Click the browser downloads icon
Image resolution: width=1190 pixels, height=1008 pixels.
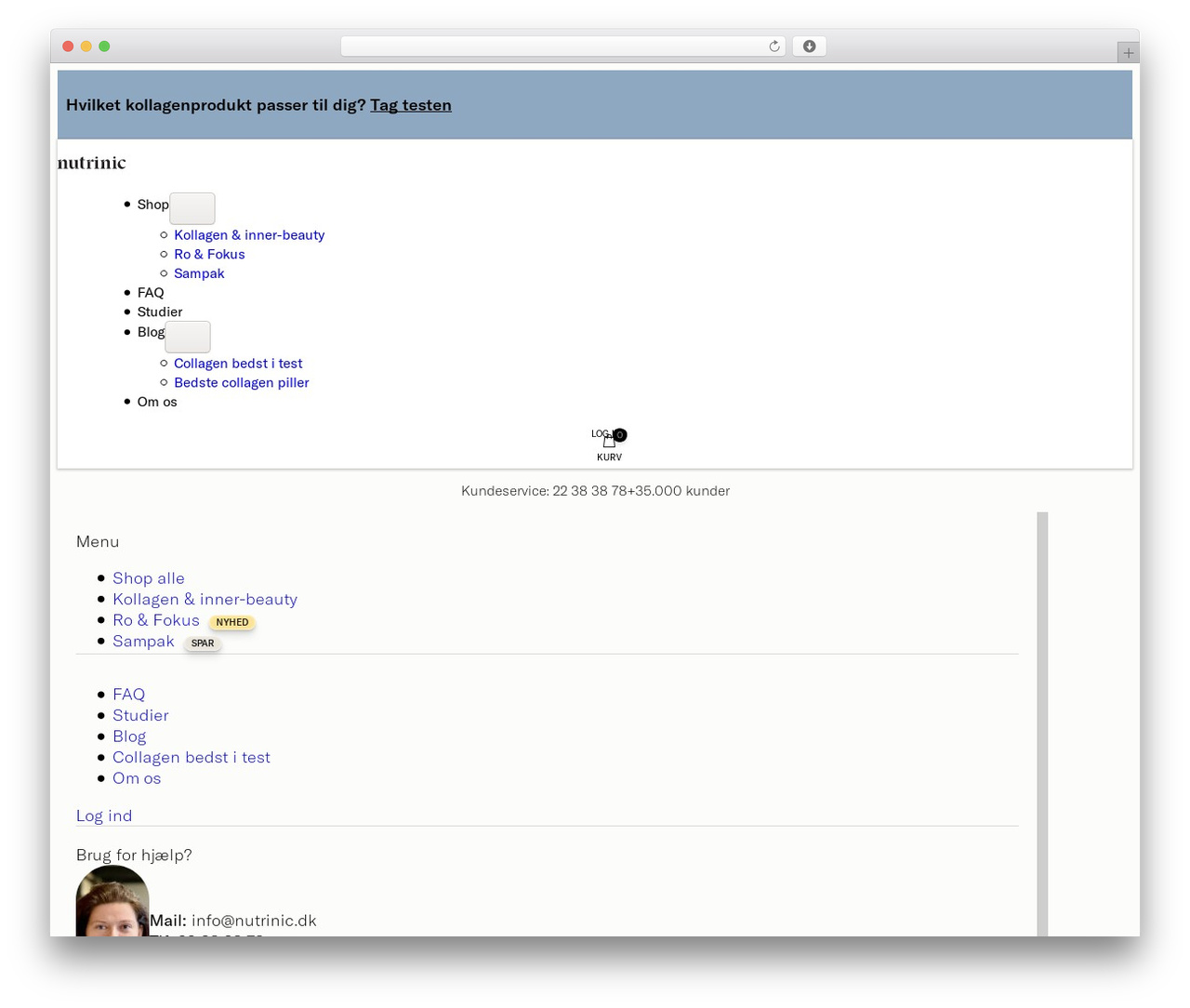pos(809,46)
